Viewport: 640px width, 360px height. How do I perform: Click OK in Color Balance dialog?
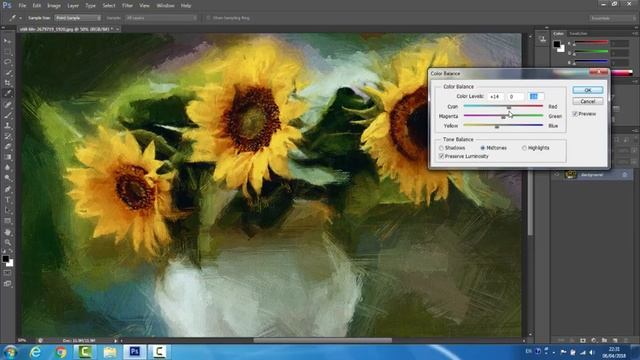coord(588,90)
